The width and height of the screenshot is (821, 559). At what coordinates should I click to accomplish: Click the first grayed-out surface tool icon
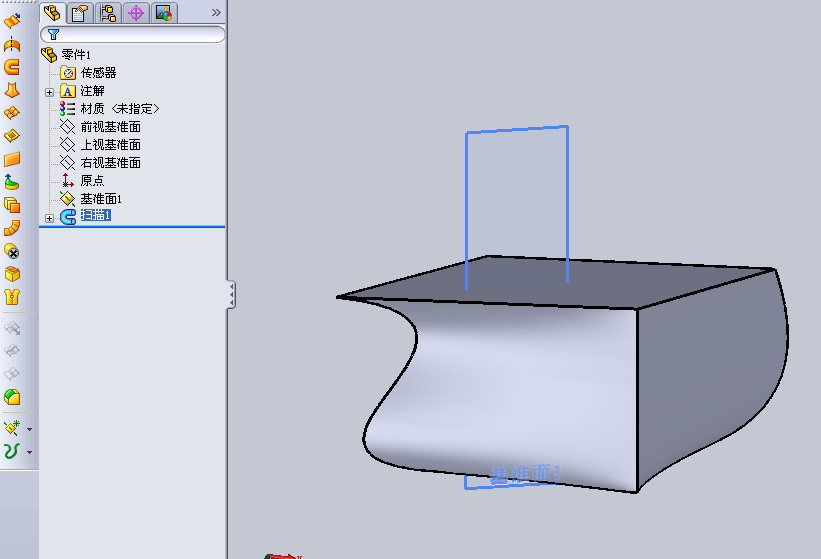coord(12,328)
